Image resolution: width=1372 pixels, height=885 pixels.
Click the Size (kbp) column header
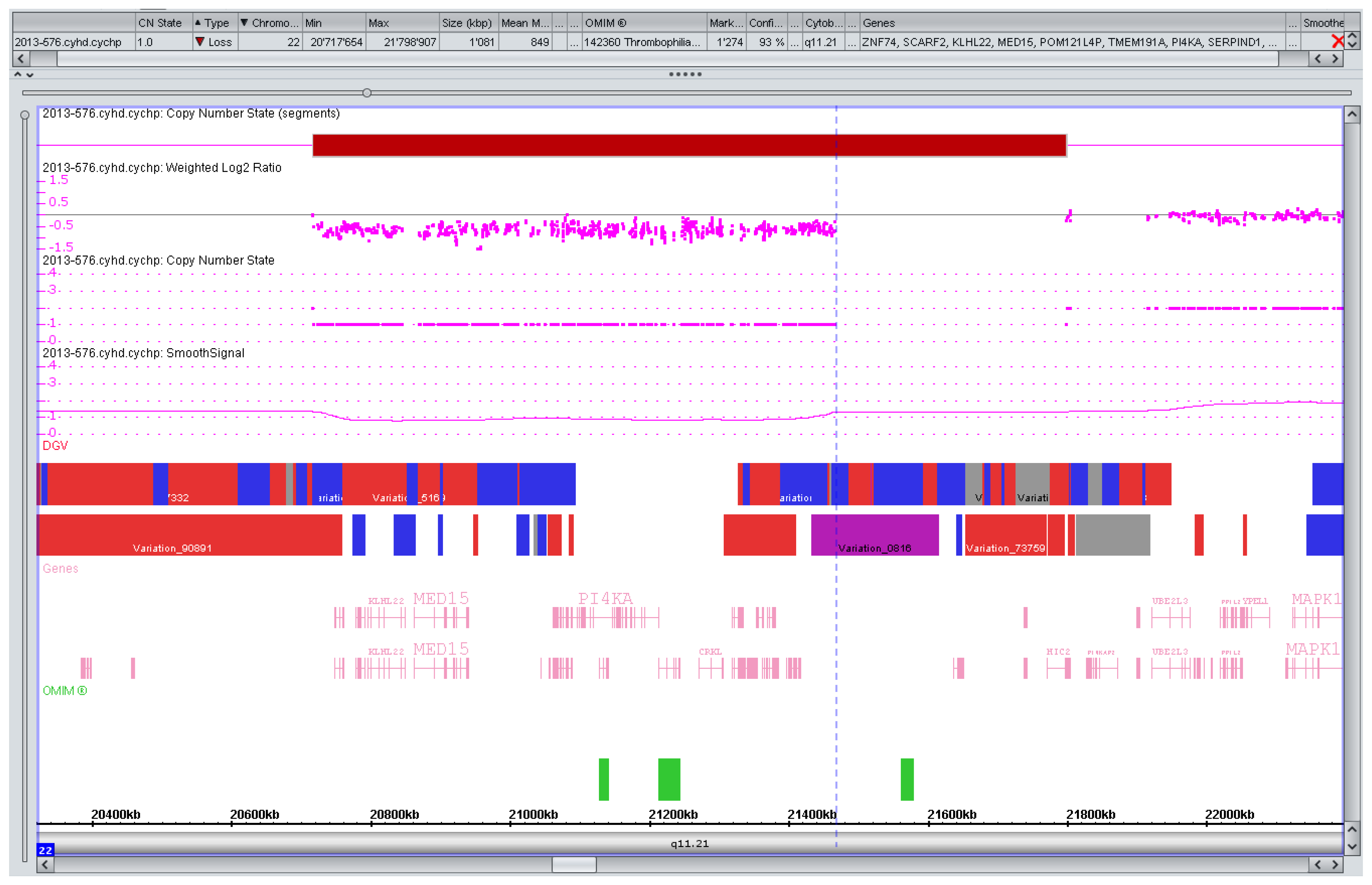tap(467, 23)
